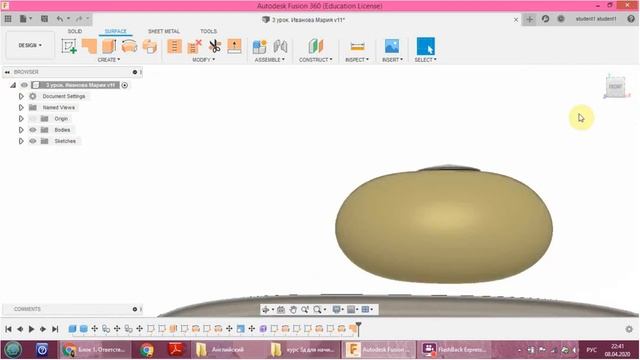Viewport: 640px width, 360px height.
Task: Click the Zoom magnifier with arrows icon
Action: point(305,310)
